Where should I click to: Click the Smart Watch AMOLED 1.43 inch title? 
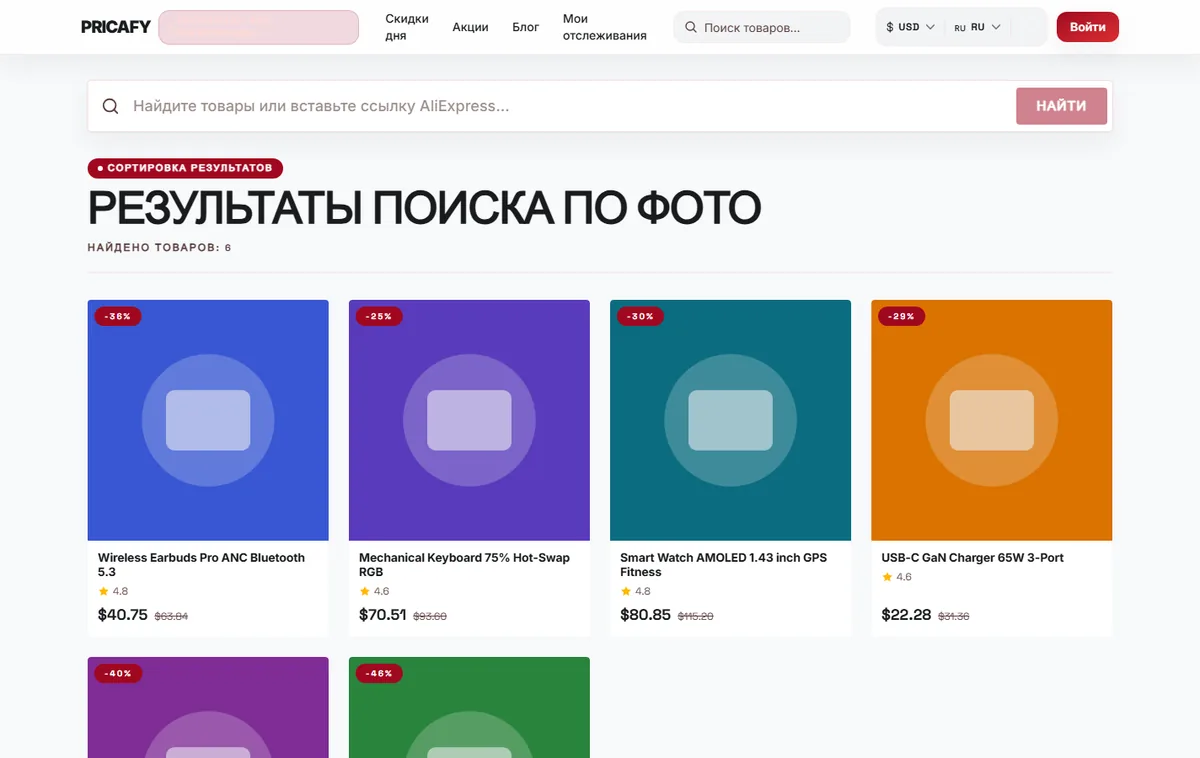pyautogui.click(x=723, y=565)
